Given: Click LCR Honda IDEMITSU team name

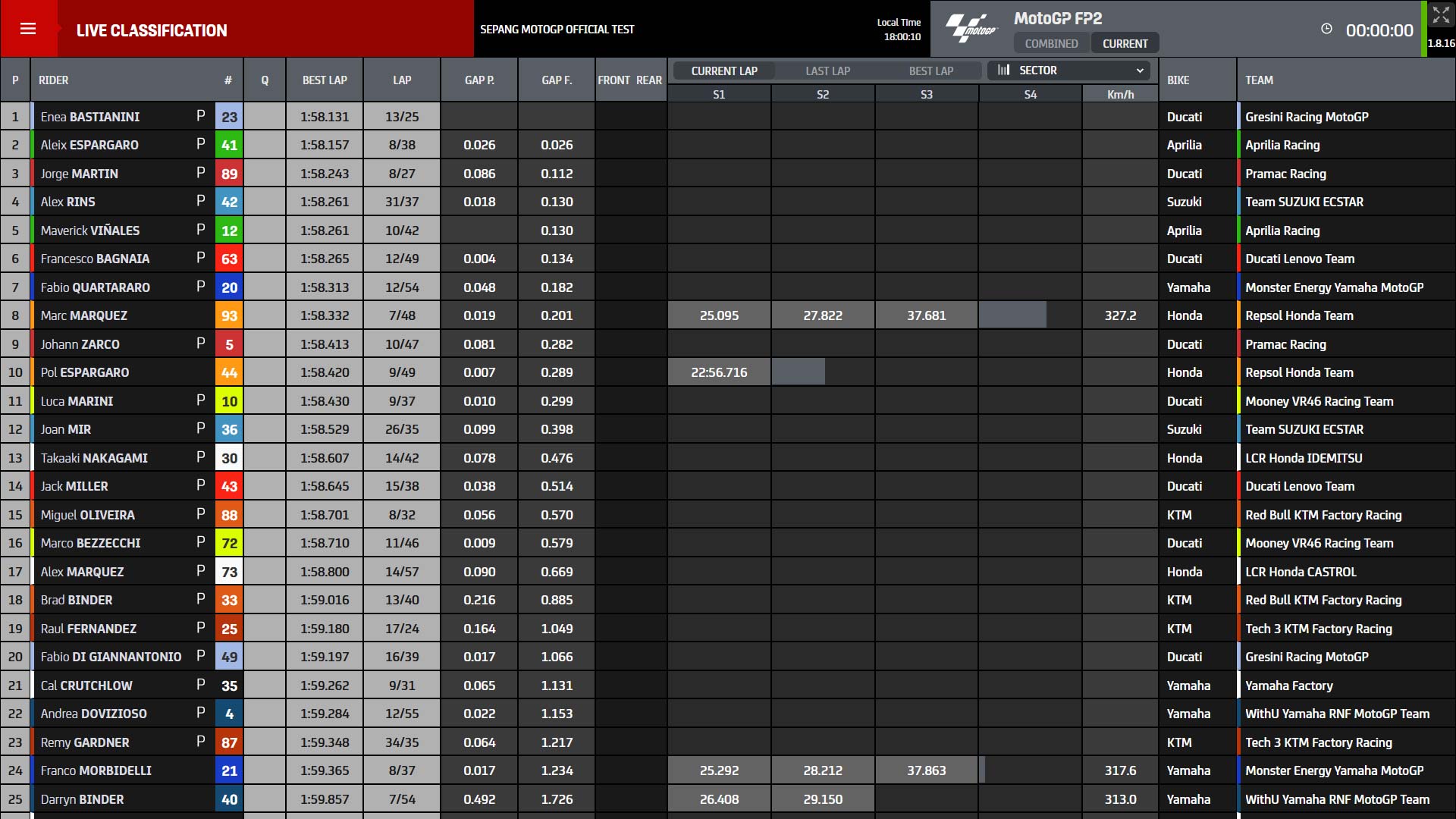Looking at the screenshot, I should coord(1304,458).
